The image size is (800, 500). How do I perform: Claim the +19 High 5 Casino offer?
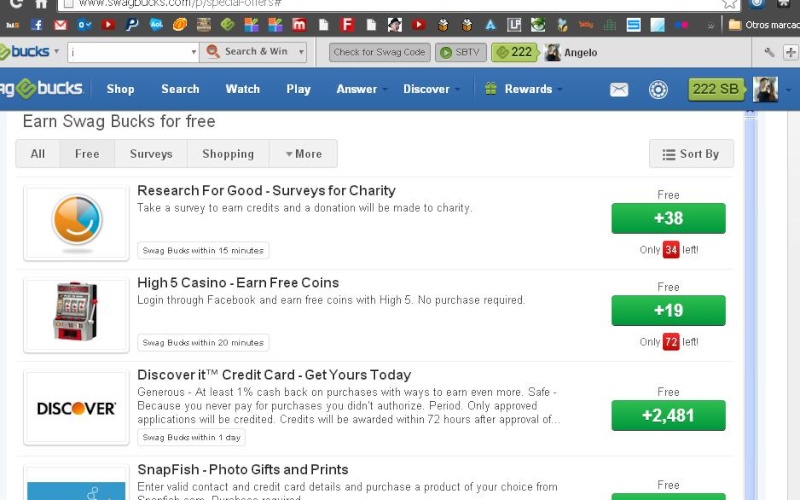pyautogui.click(x=668, y=310)
